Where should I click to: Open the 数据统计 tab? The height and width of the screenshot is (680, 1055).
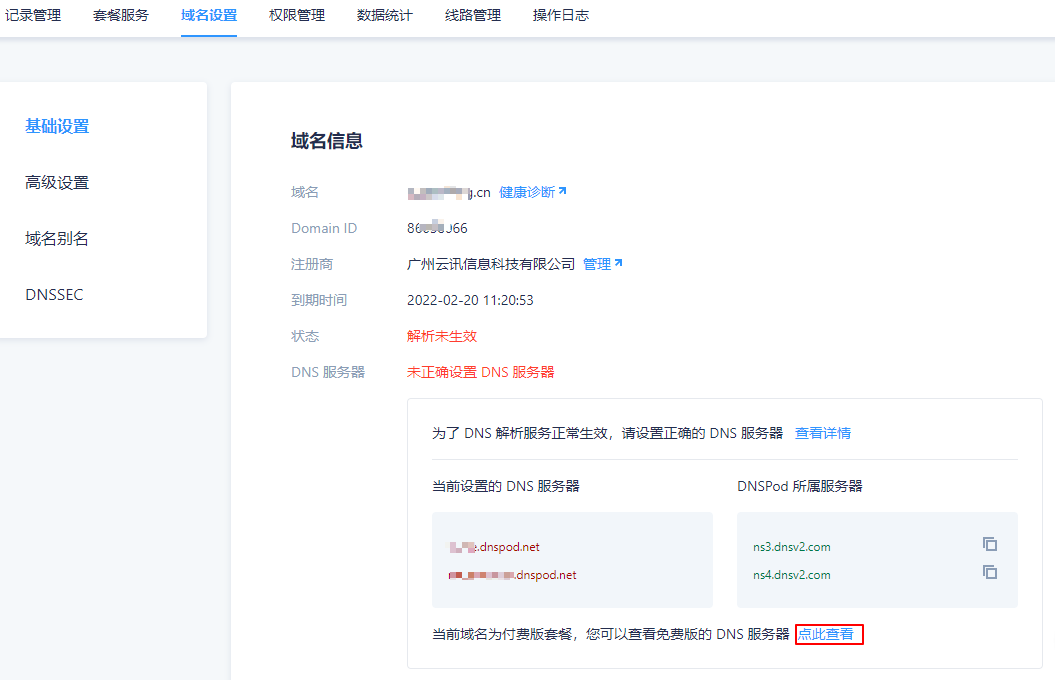(385, 16)
